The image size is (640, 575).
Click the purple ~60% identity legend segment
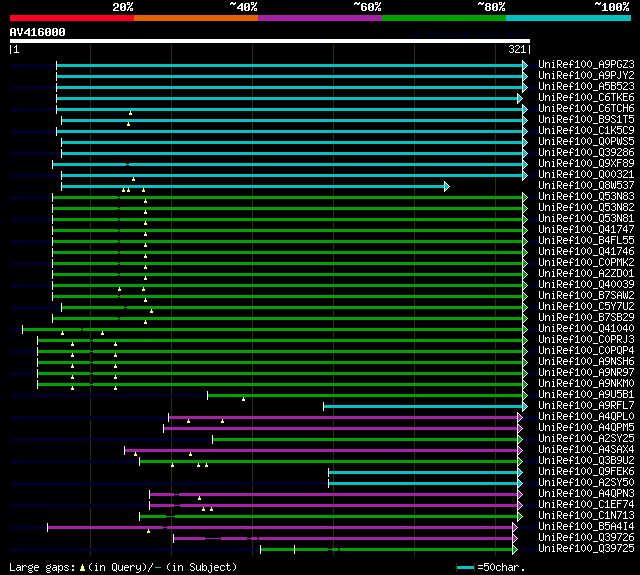[x=320, y=18]
